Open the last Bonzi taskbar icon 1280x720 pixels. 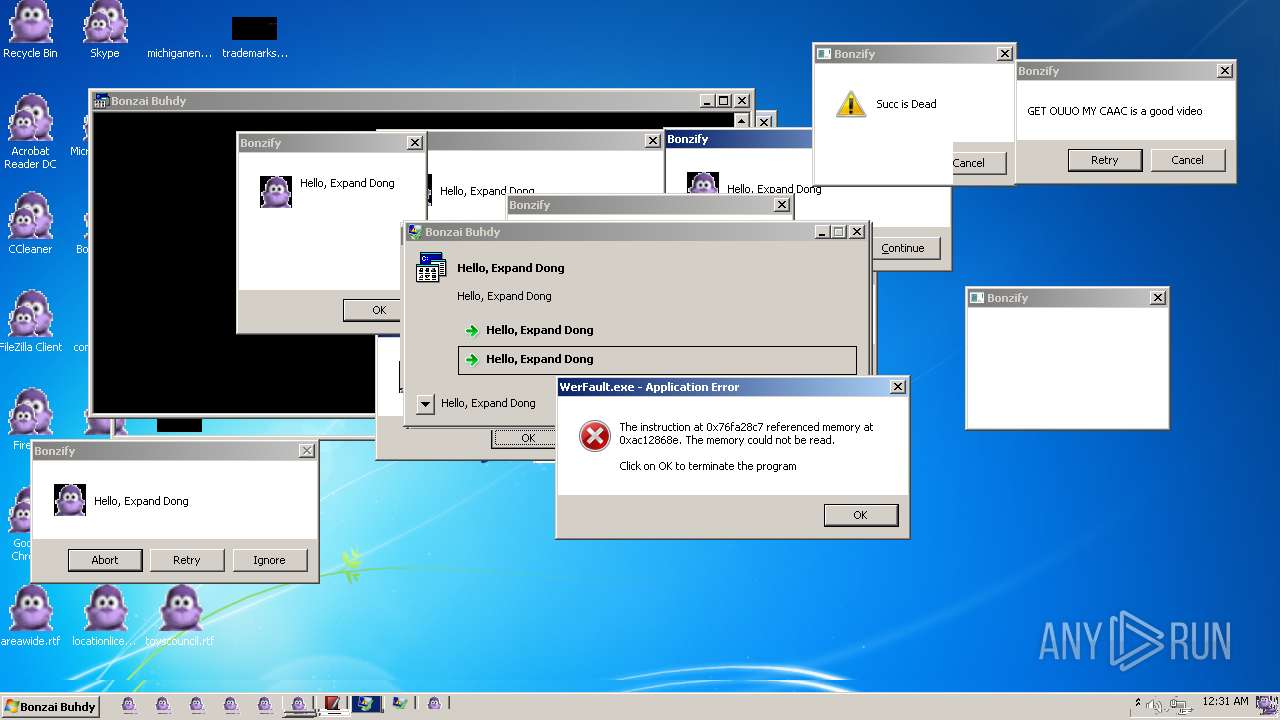point(434,704)
